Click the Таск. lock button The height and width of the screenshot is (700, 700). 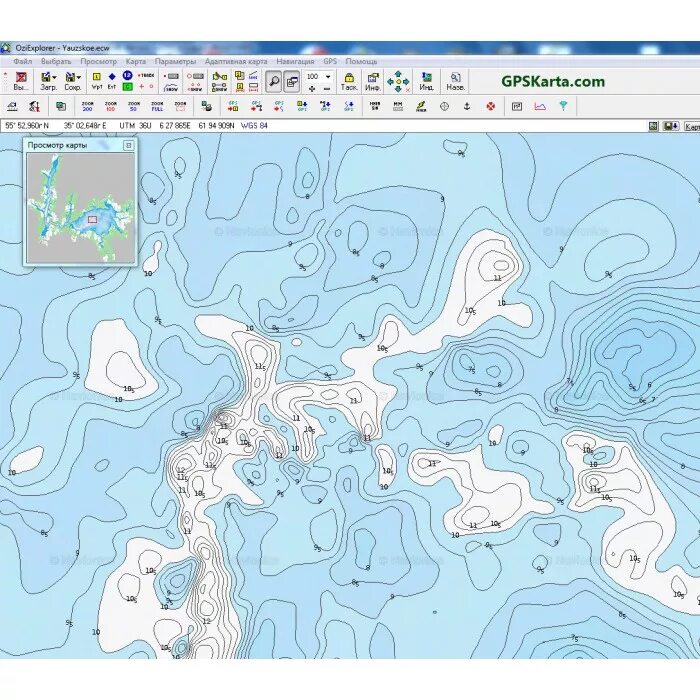pos(349,82)
